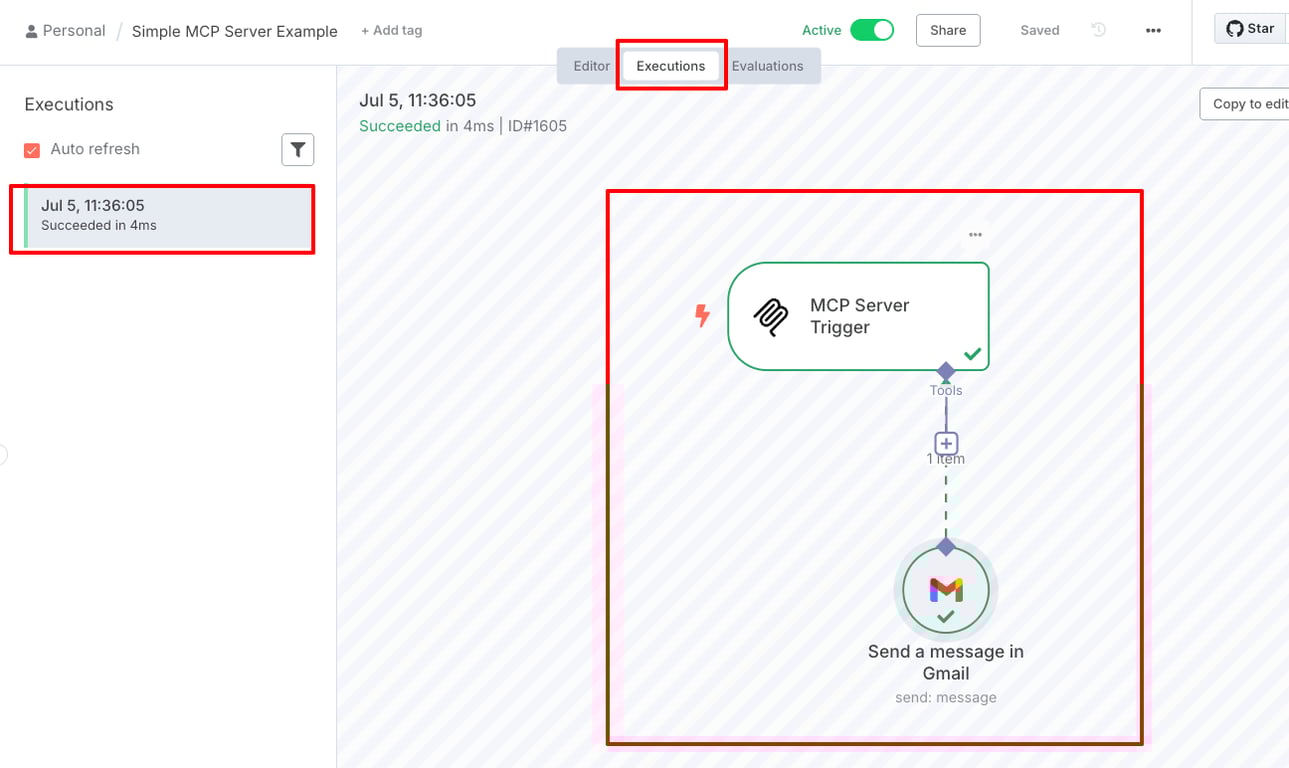Click the Executions sidebar heading

point(69,104)
